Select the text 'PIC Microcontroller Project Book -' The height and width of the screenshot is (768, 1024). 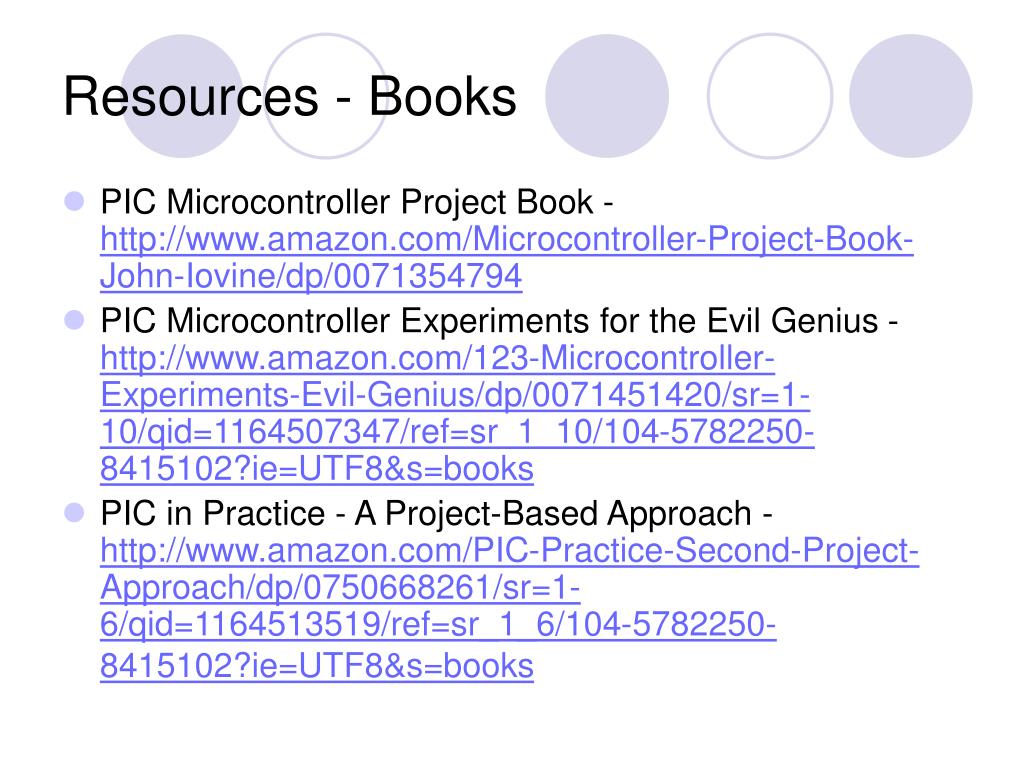(x=357, y=202)
